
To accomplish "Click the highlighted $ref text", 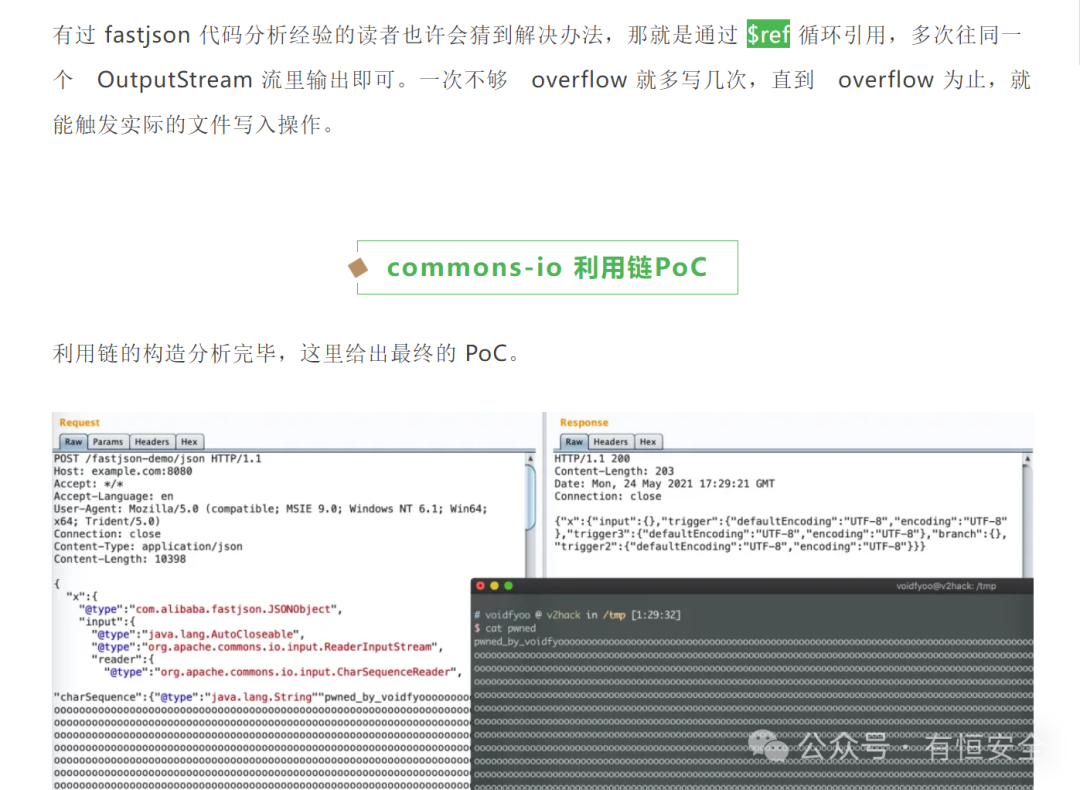I will [768, 34].
